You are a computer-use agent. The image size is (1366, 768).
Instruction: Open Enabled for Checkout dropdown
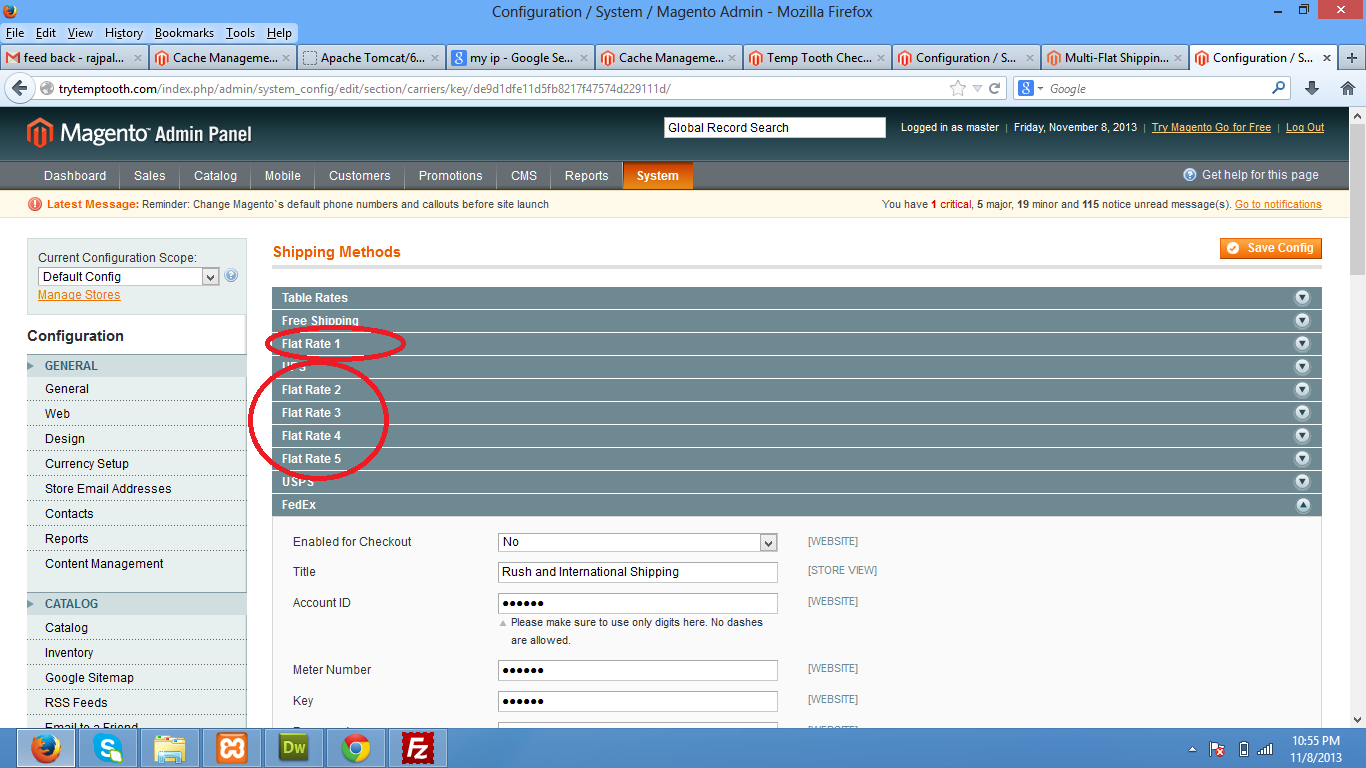click(x=638, y=542)
